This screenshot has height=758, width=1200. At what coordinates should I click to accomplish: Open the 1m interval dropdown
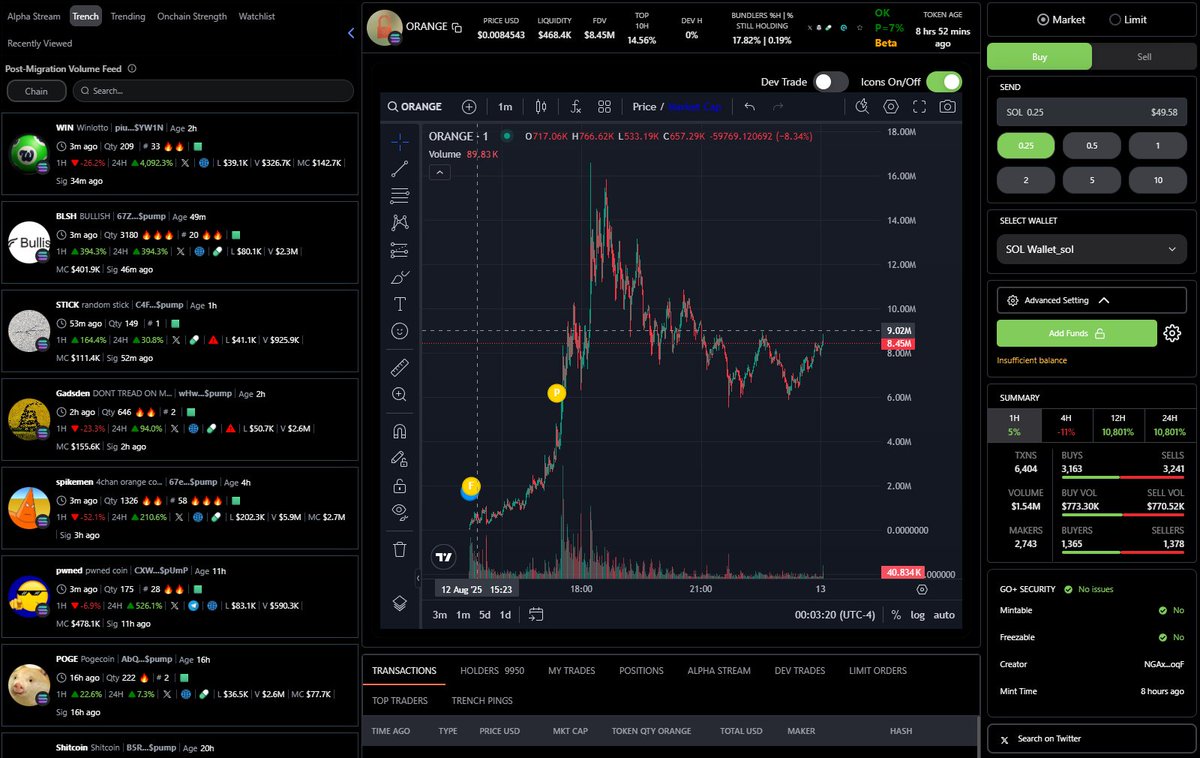[505, 106]
